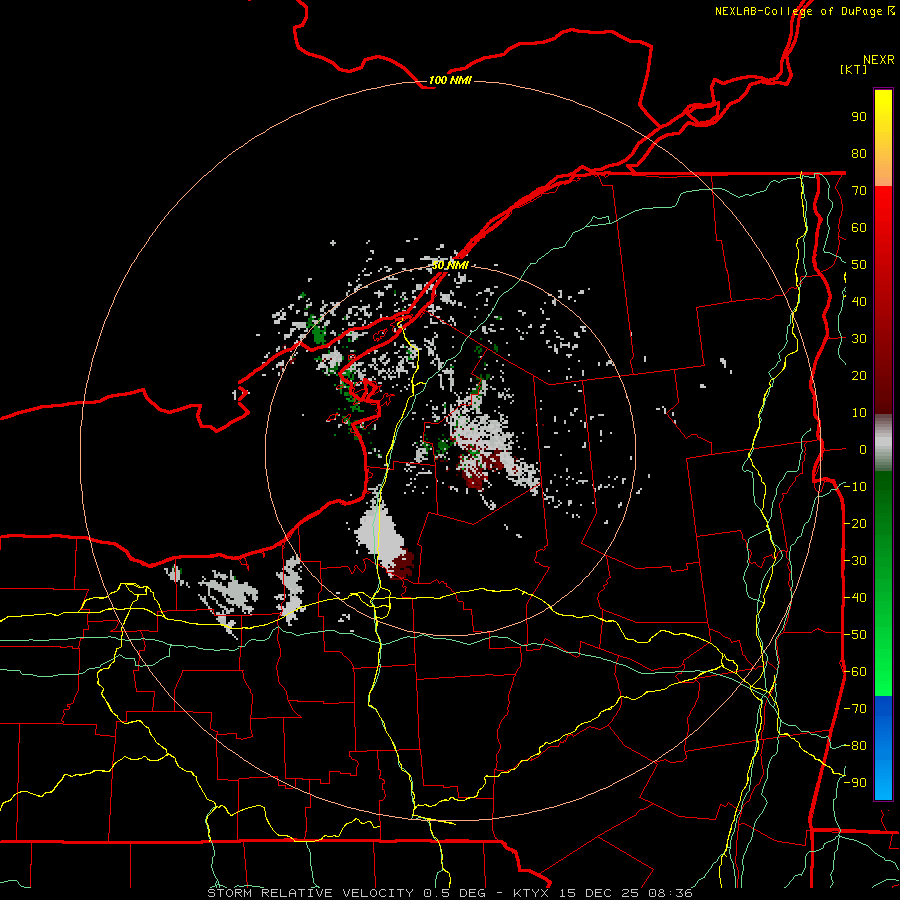Screen dimensions: 900x900
Task: Click the 90 value on the velocity scale
Action: pos(859,117)
